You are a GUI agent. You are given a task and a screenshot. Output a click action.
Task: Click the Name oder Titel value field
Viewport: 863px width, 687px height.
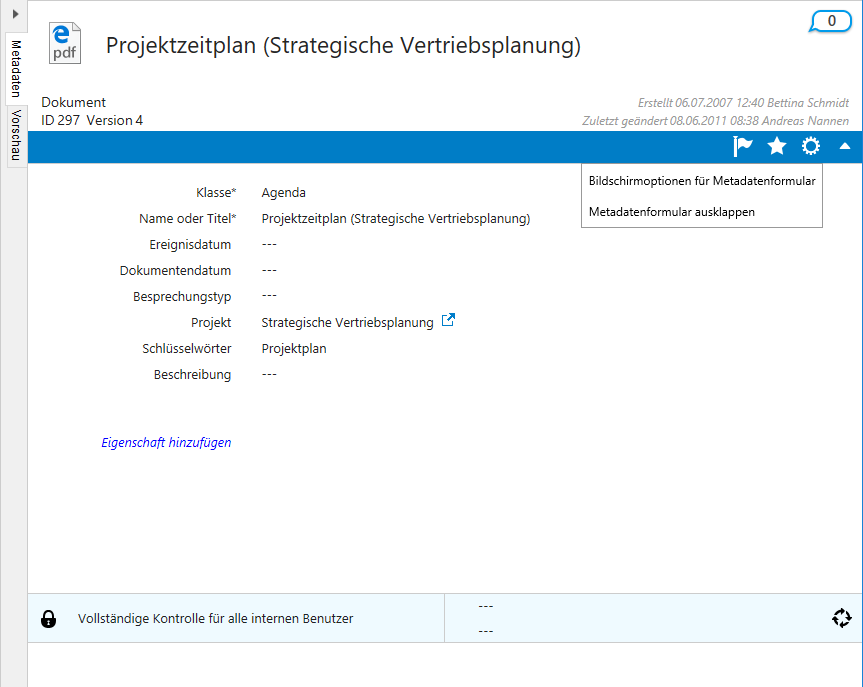(395, 219)
